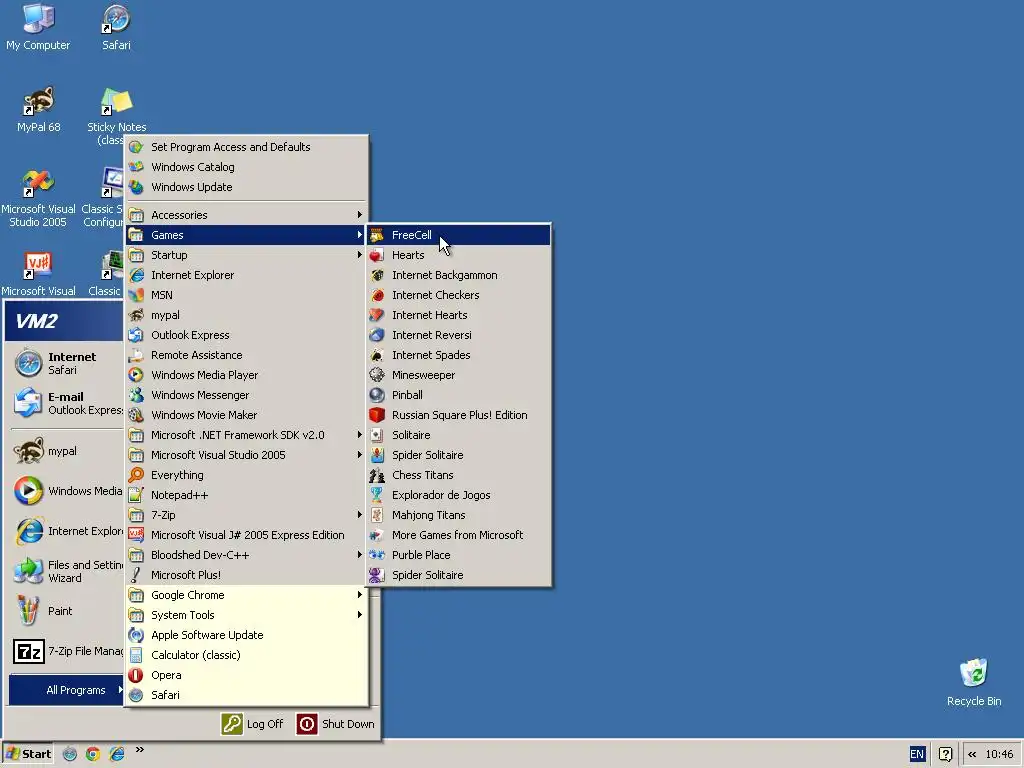This screenshot has height=768, width=1024.
Task: Open Mahjong Titans
Action: [459, 515]
